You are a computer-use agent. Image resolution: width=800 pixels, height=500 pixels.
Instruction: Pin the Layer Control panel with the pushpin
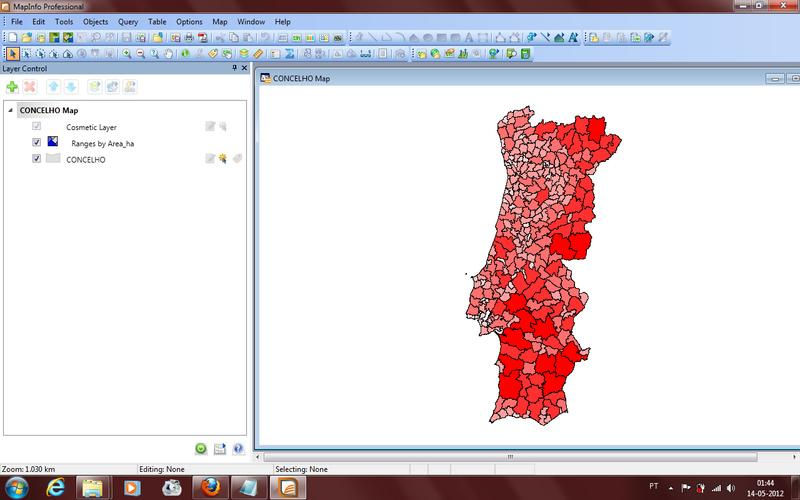coord(235,68)
